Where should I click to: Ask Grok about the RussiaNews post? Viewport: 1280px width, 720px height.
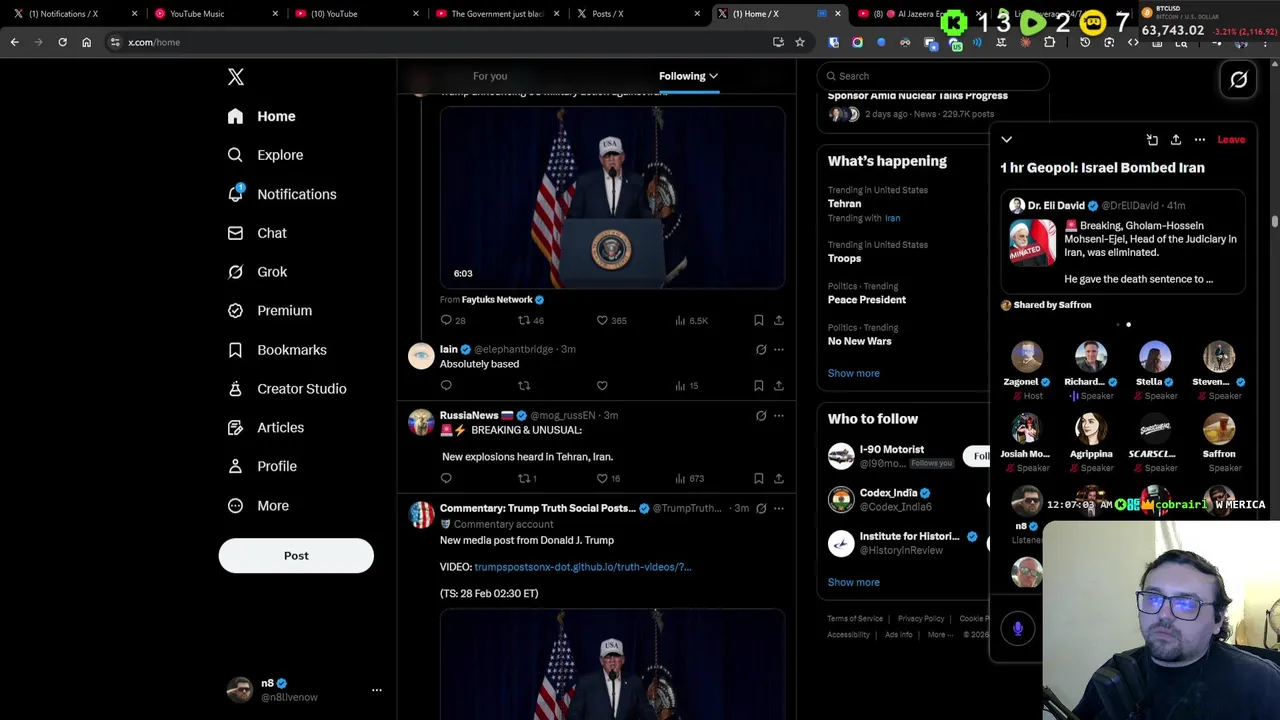tap(761, 415)
